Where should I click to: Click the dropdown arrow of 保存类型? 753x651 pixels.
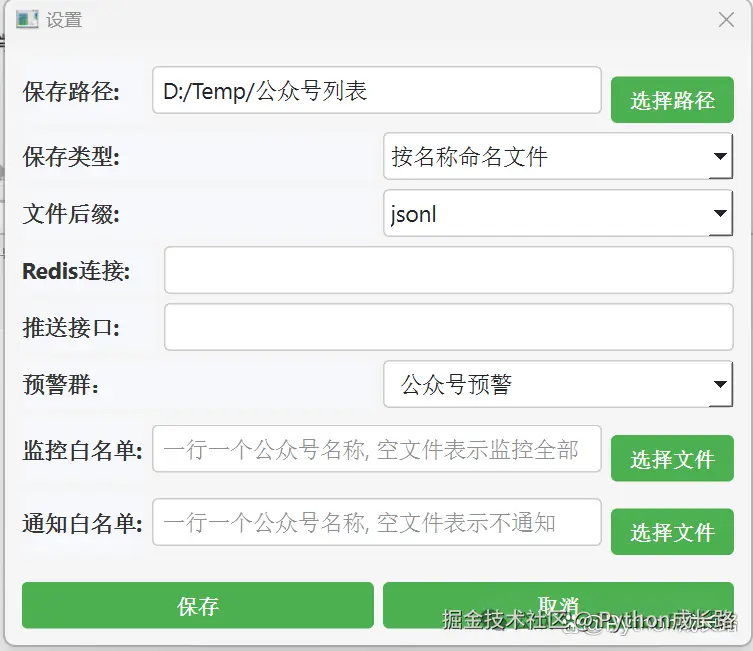[x=720, y=157]
